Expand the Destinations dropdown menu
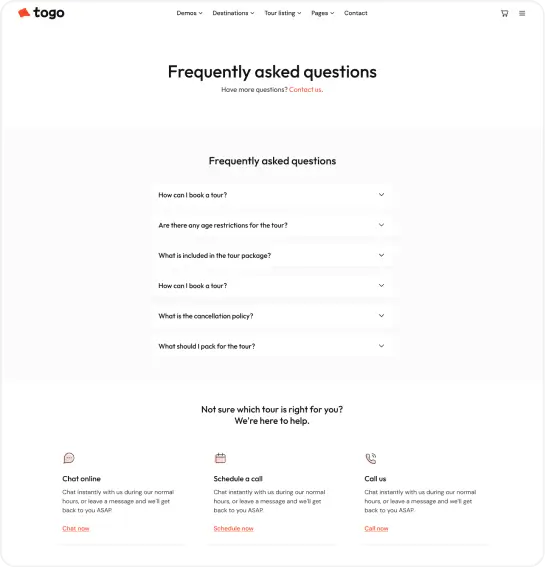This screenshot has width=545, height=567. point(233,13)
